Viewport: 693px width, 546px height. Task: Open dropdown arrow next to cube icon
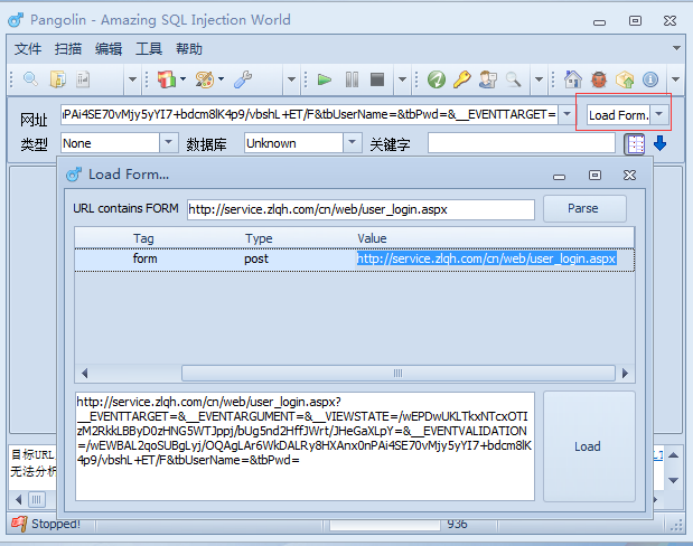pyautogui.click(x=183, y=79)
